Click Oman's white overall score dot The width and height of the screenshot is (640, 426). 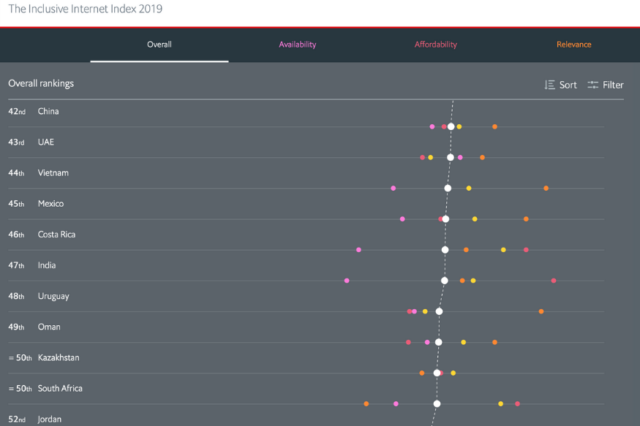[x=438, y=342]
